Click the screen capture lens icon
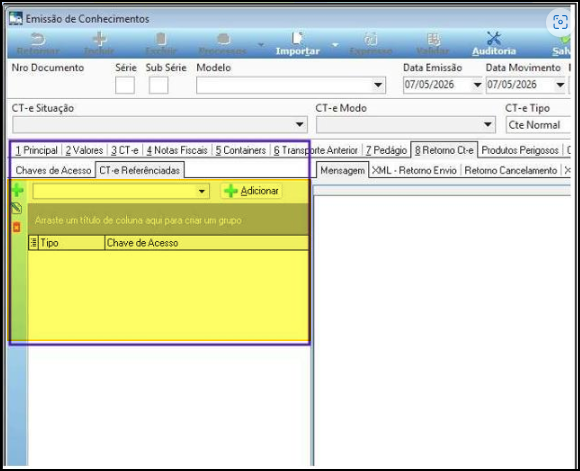The width and height of the screenshot is (580, 471). pyautogui.click(x=560, y=22)
